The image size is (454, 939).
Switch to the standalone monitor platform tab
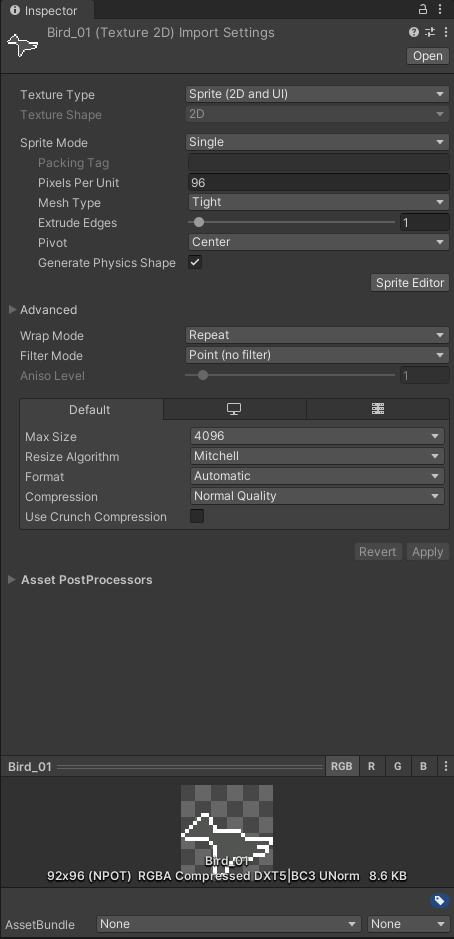click(234, 409)
